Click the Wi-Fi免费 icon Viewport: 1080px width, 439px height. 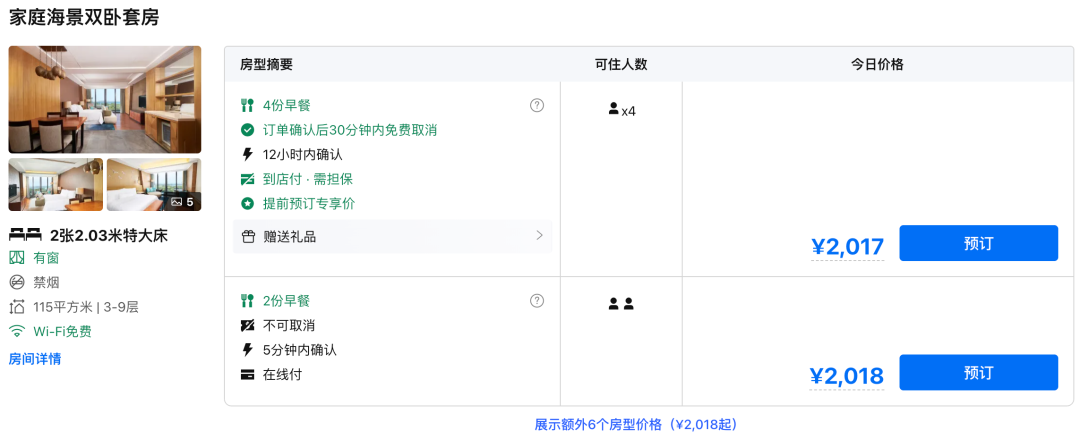click(17, 332)
